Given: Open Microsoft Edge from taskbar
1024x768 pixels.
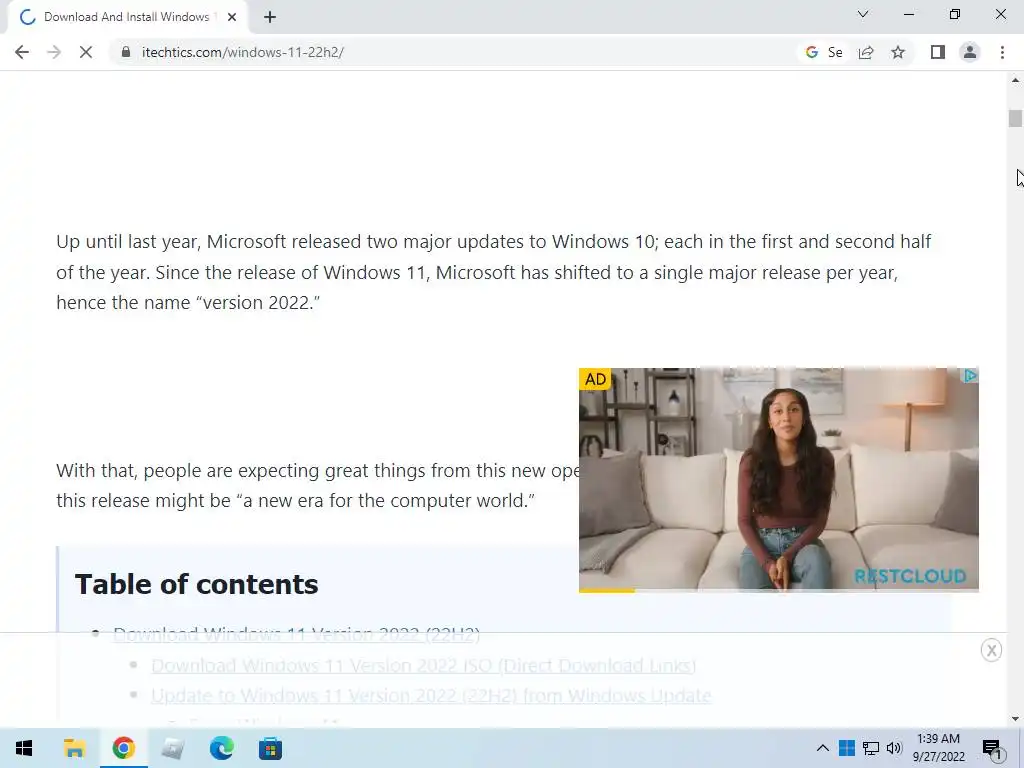Looking at the screenshot, I should [x=221, y=748].
